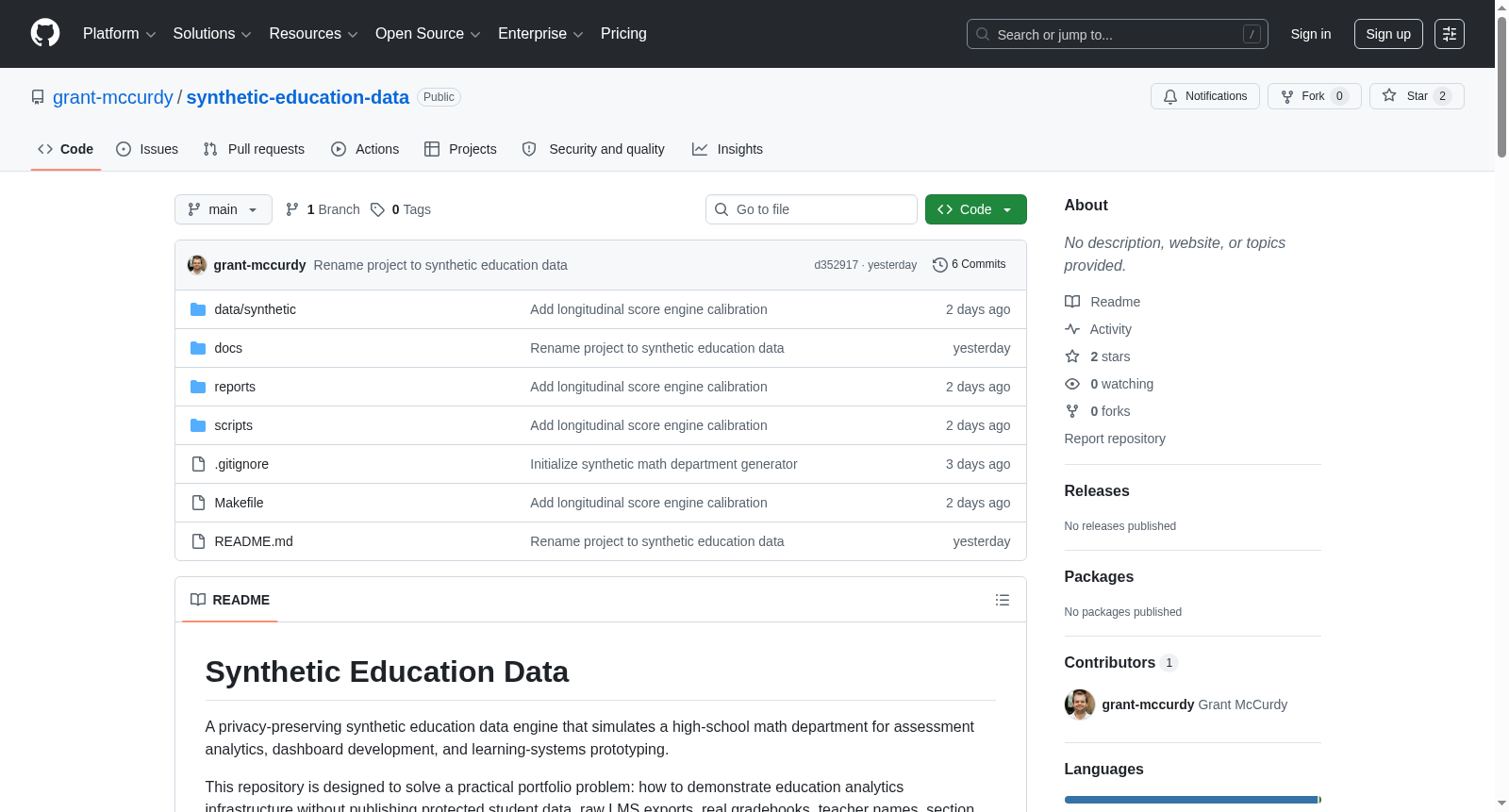This screenshot has width=1509, height=812.
Task: Switch to the Pull requests tab
Action: click(x=254, y=149)
